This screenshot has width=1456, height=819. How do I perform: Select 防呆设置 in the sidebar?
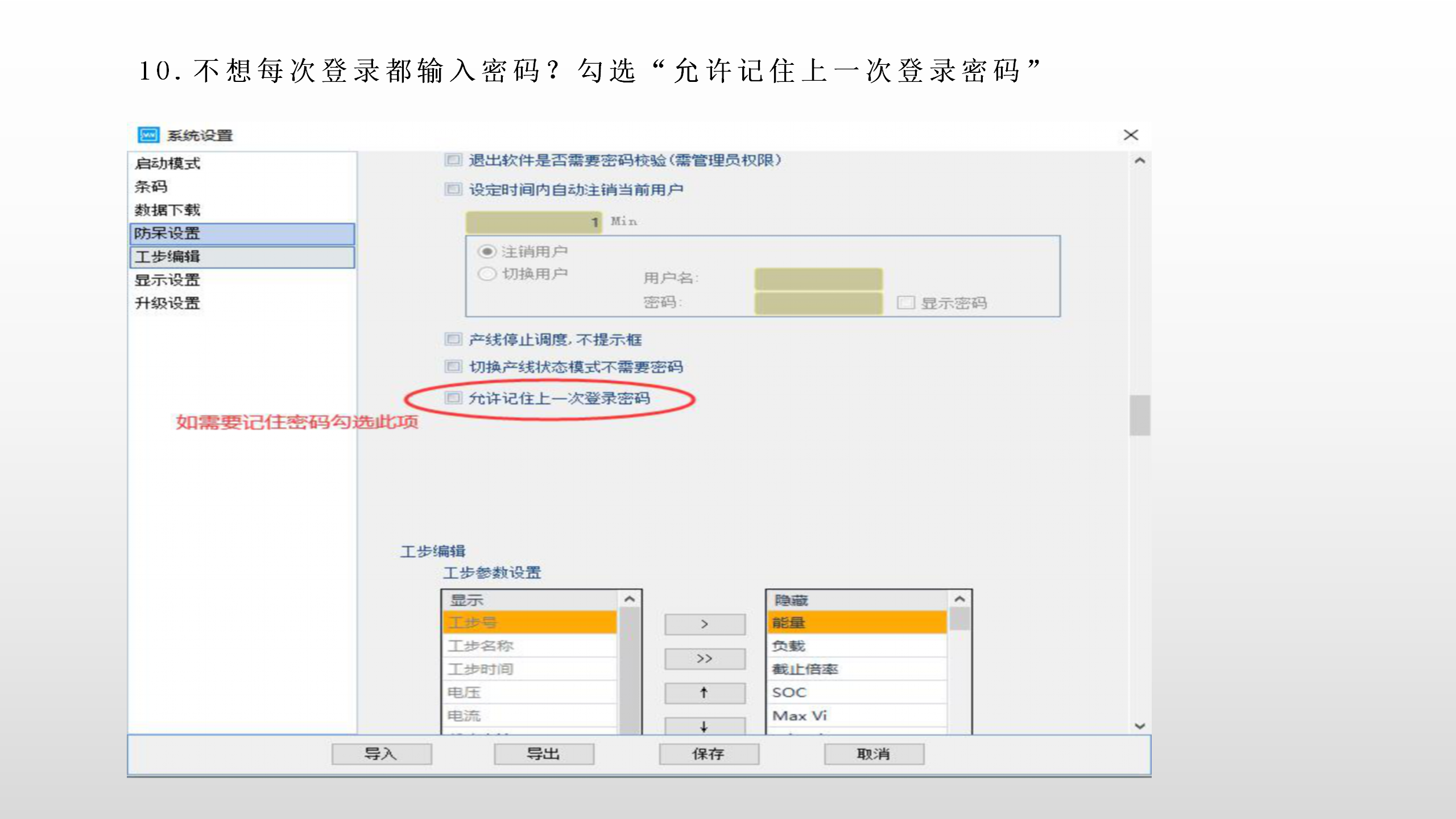coord(242,233)
